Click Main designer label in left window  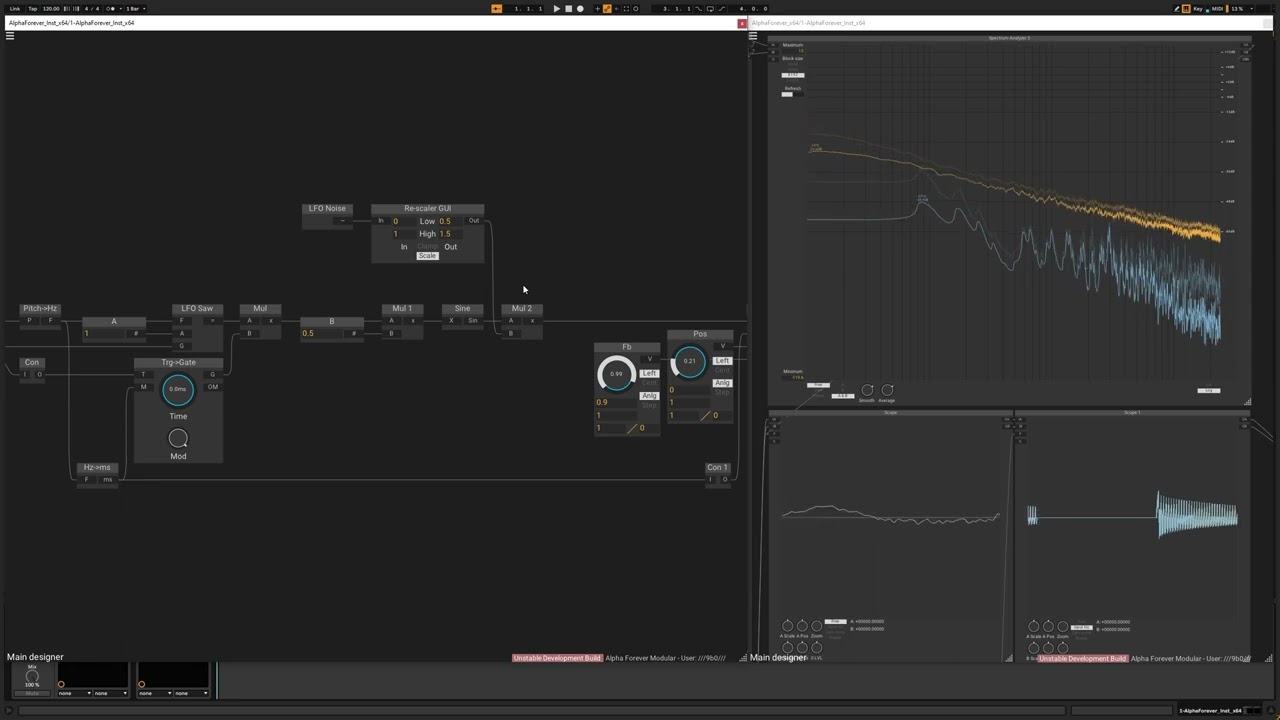pos(35,657)
